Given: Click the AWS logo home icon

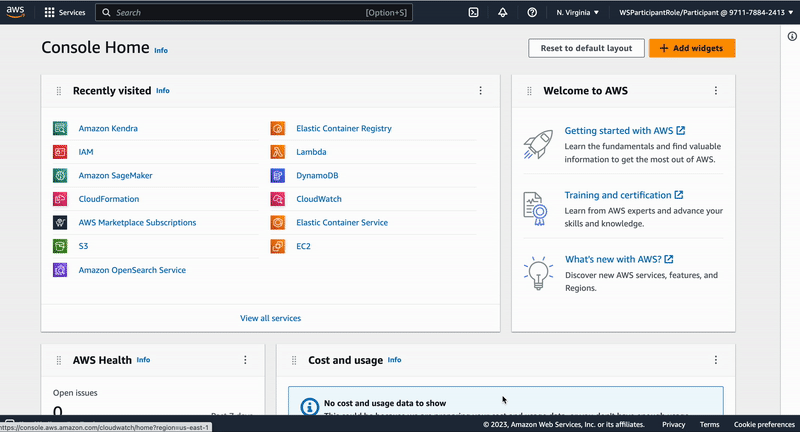Looking at the screenshot, I should tap(15, 12).
